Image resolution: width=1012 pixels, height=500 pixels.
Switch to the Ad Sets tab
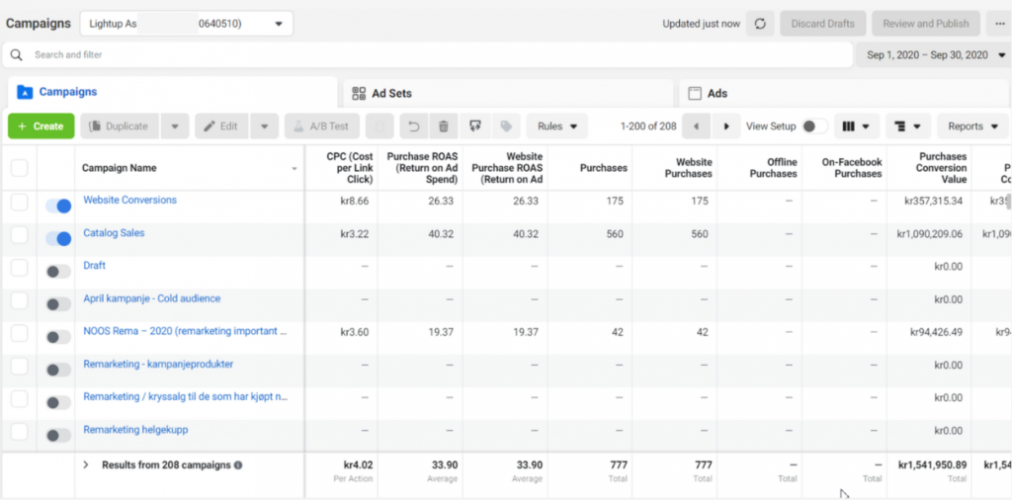tap(392, 93)
